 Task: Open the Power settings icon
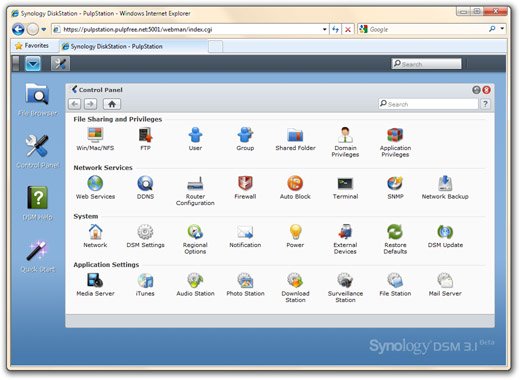(x=295, y=236)
